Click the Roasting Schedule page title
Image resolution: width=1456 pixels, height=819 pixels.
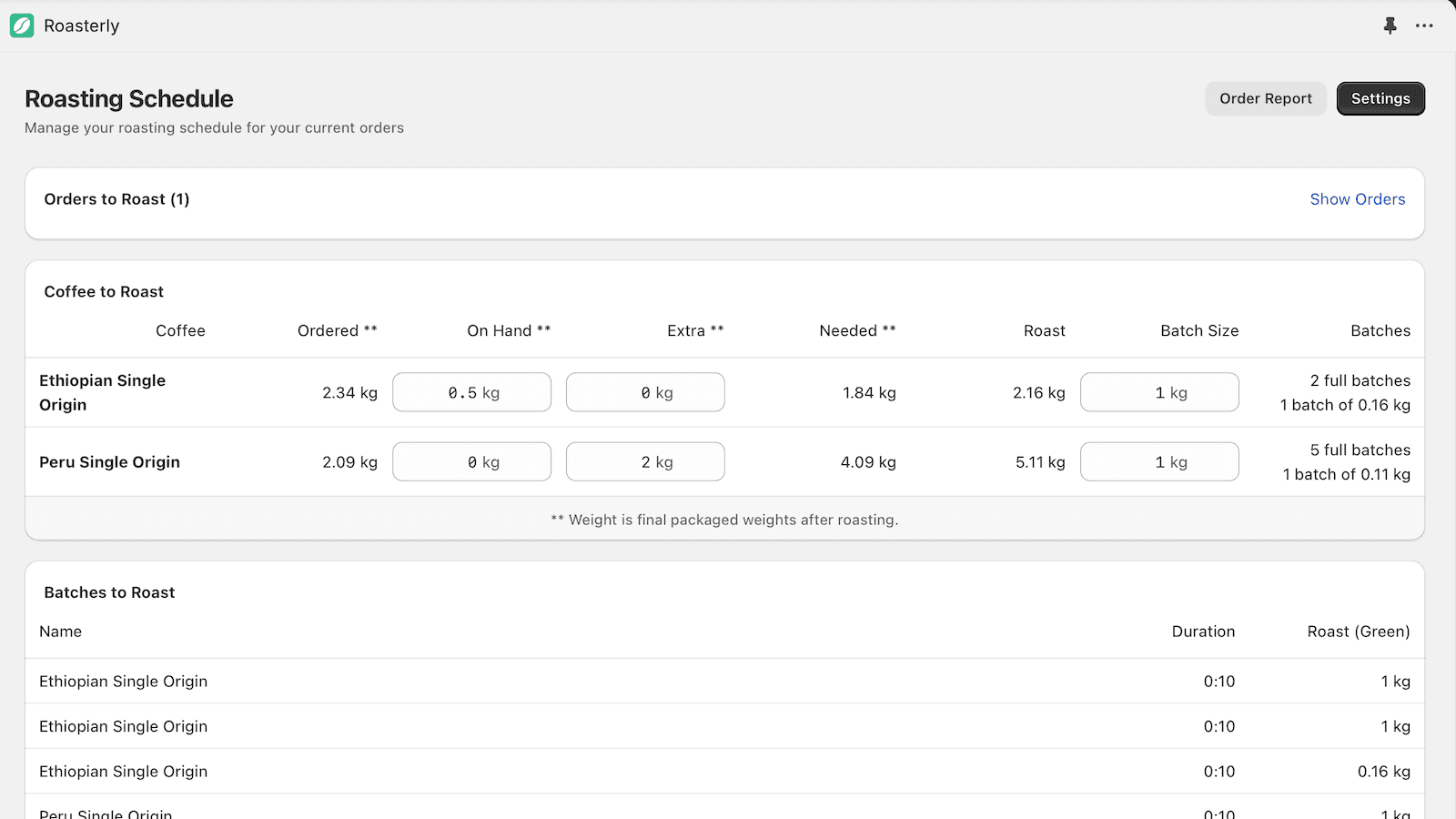[128, 98]
